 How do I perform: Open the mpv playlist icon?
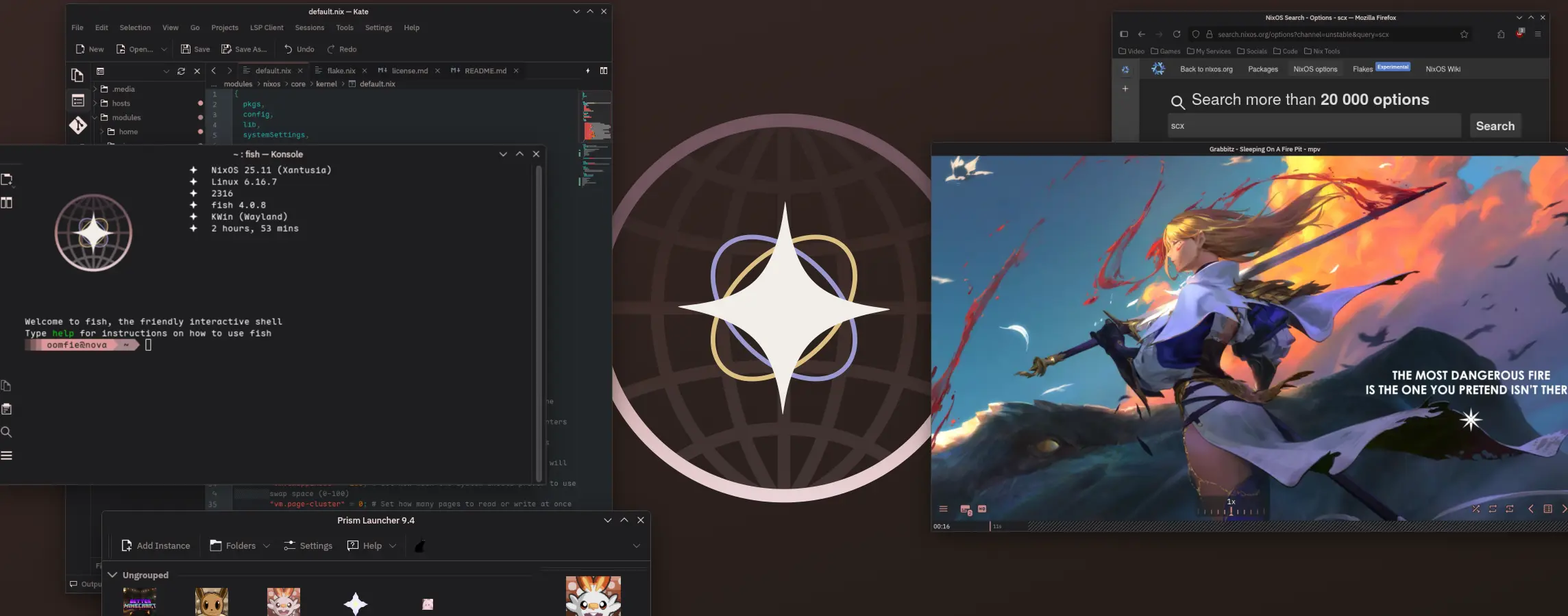coord(1547,508)
